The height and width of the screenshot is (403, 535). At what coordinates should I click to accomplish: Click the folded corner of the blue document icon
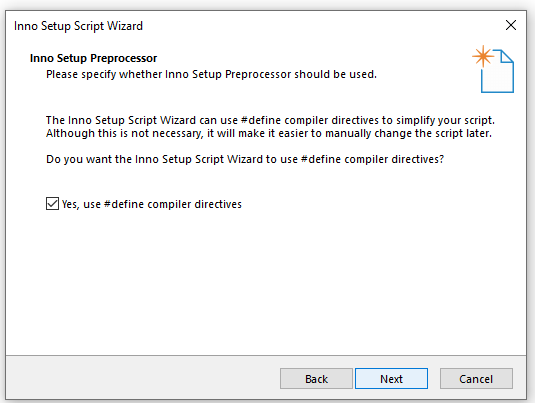pos(507,57)
